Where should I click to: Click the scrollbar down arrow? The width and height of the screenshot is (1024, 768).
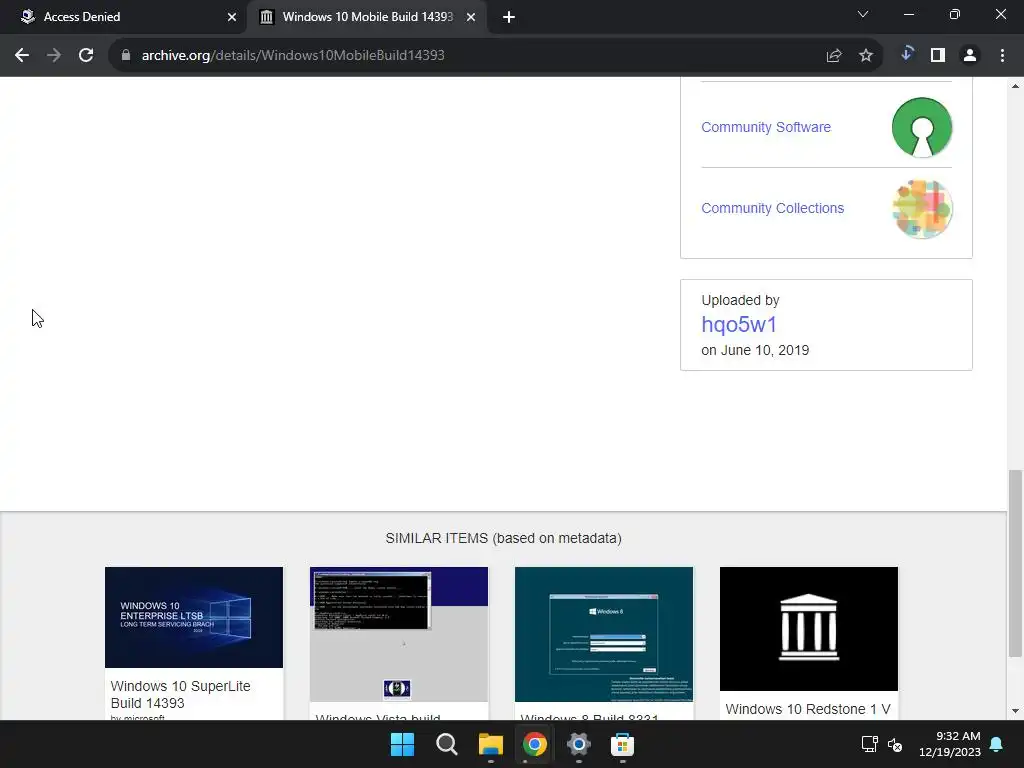click(1015, 711)
